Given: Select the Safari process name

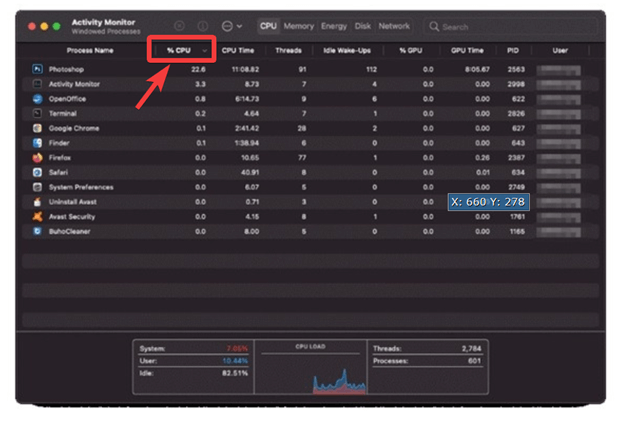Looking at the screenshot, I should click(x=58, y=172).
